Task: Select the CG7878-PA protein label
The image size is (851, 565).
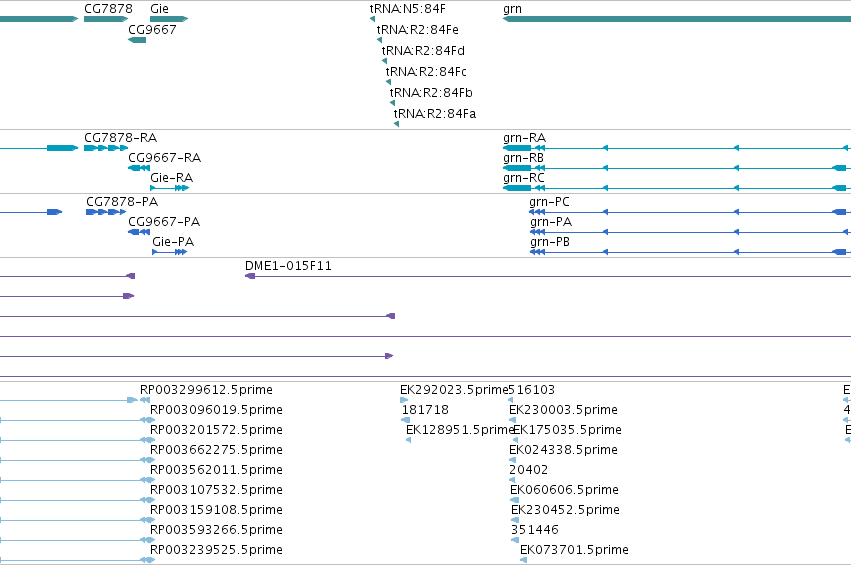Action: point(122,201)
